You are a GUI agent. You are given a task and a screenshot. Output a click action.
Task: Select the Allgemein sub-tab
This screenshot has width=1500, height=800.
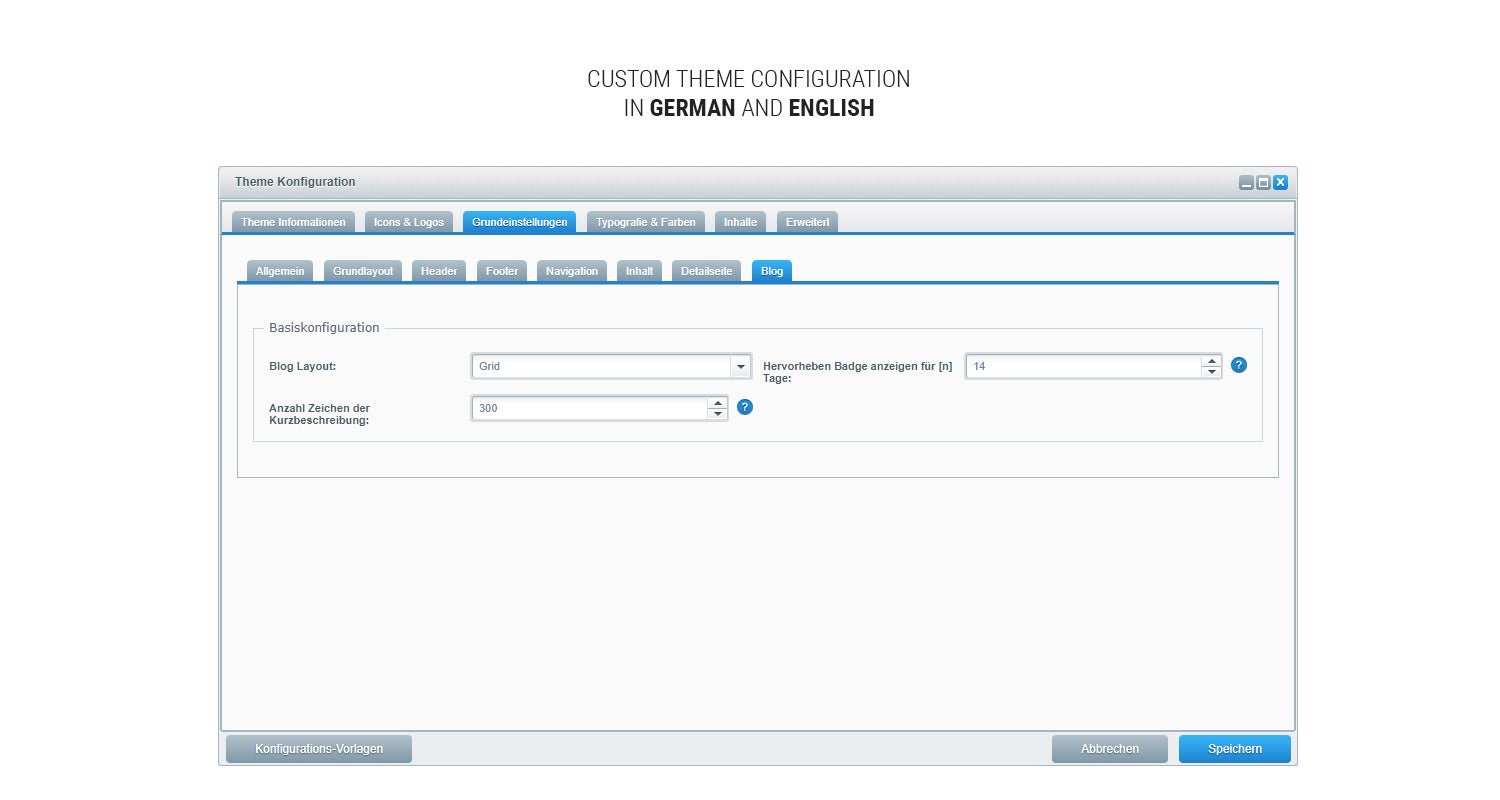click(x=280, y=271)
